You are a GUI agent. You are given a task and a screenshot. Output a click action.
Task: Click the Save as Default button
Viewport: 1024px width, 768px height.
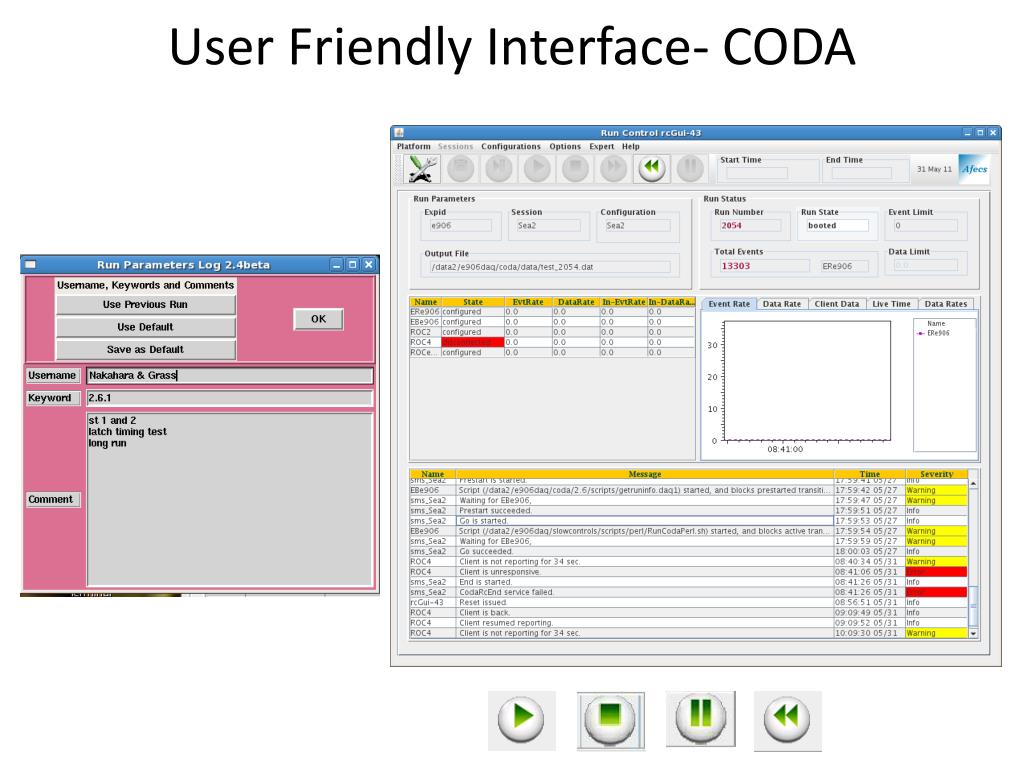pyautogui.click(x=145, y=349)
